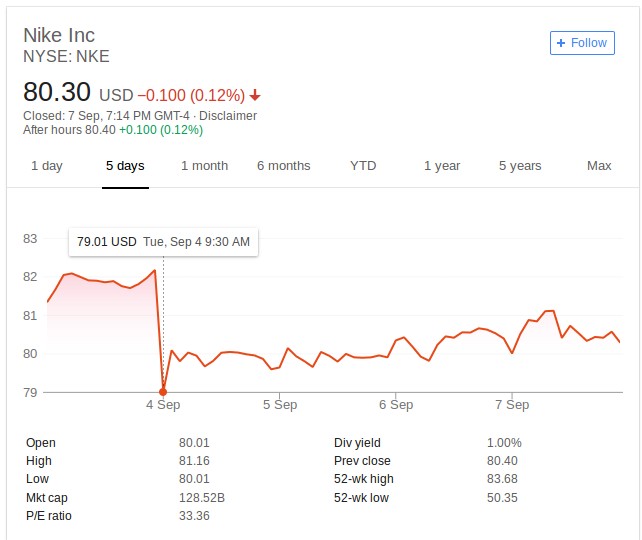Select the 5 days tab
This screenshot has height=540, width=642.
[x=125, y=166]
